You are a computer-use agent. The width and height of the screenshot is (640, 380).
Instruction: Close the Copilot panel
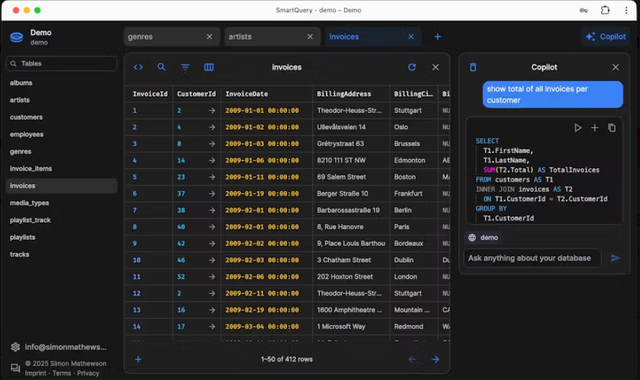tap(616, 67)
